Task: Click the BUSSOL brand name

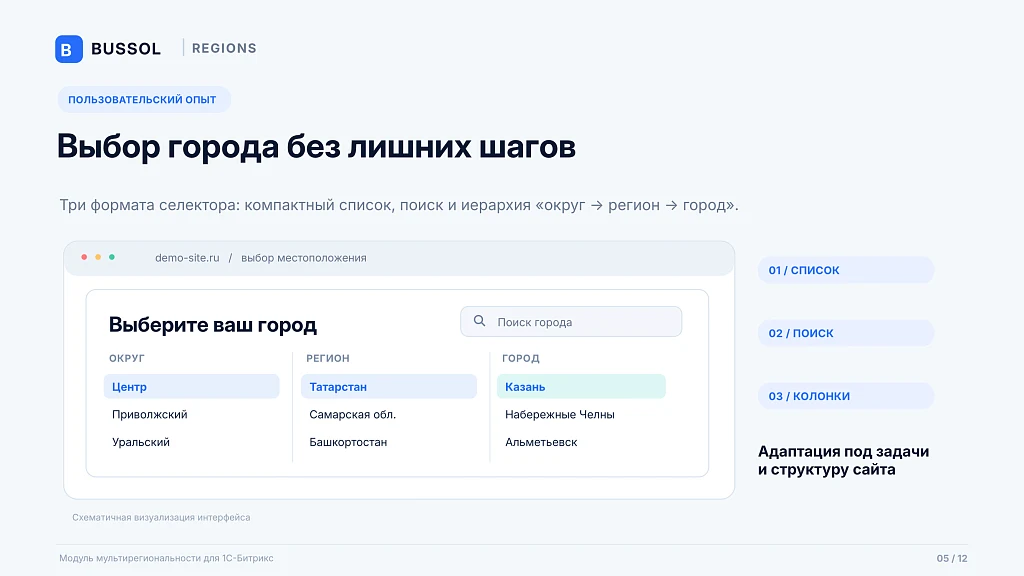Action: point(126,49)
